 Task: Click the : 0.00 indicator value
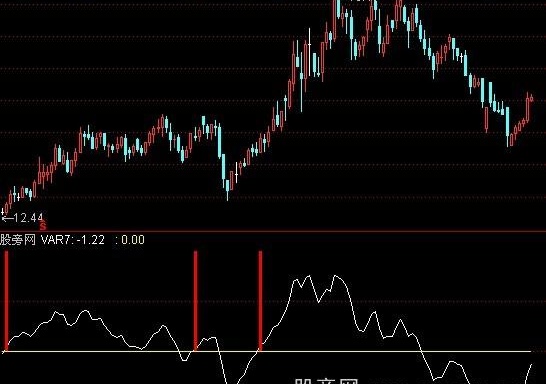pos(130,240)
